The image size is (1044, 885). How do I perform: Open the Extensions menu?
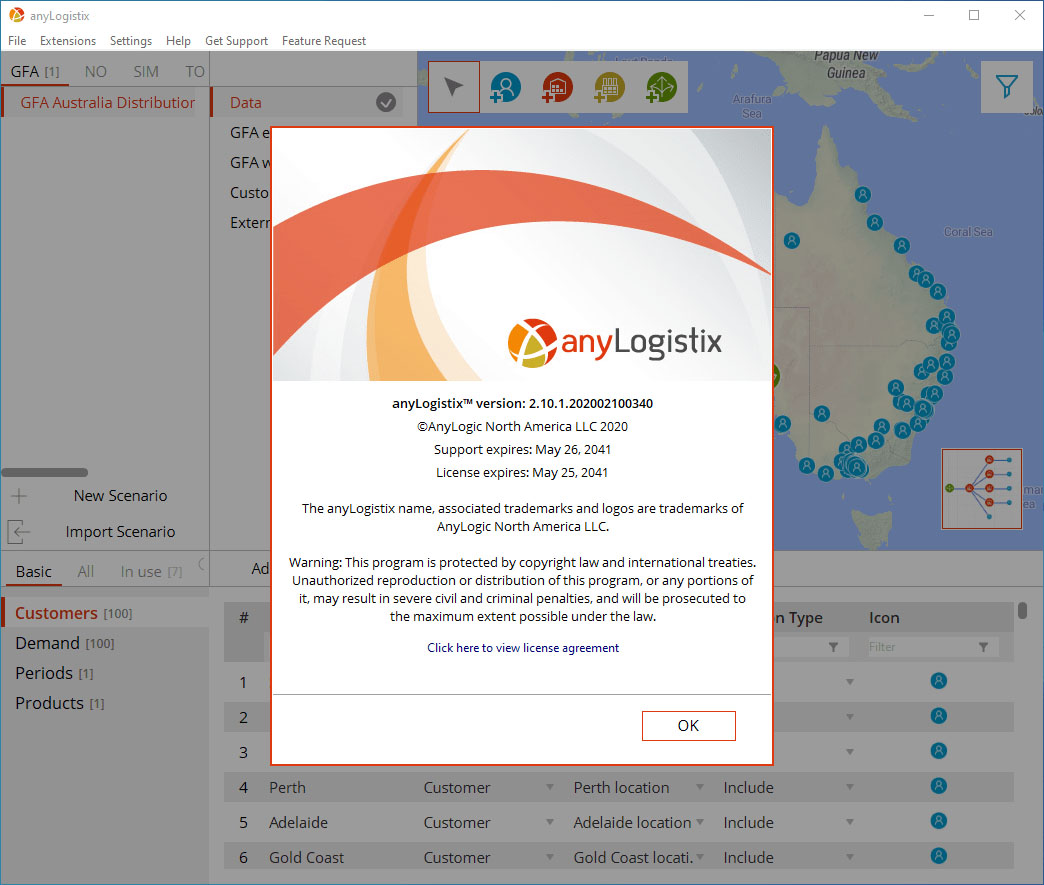tap(67, 41)
